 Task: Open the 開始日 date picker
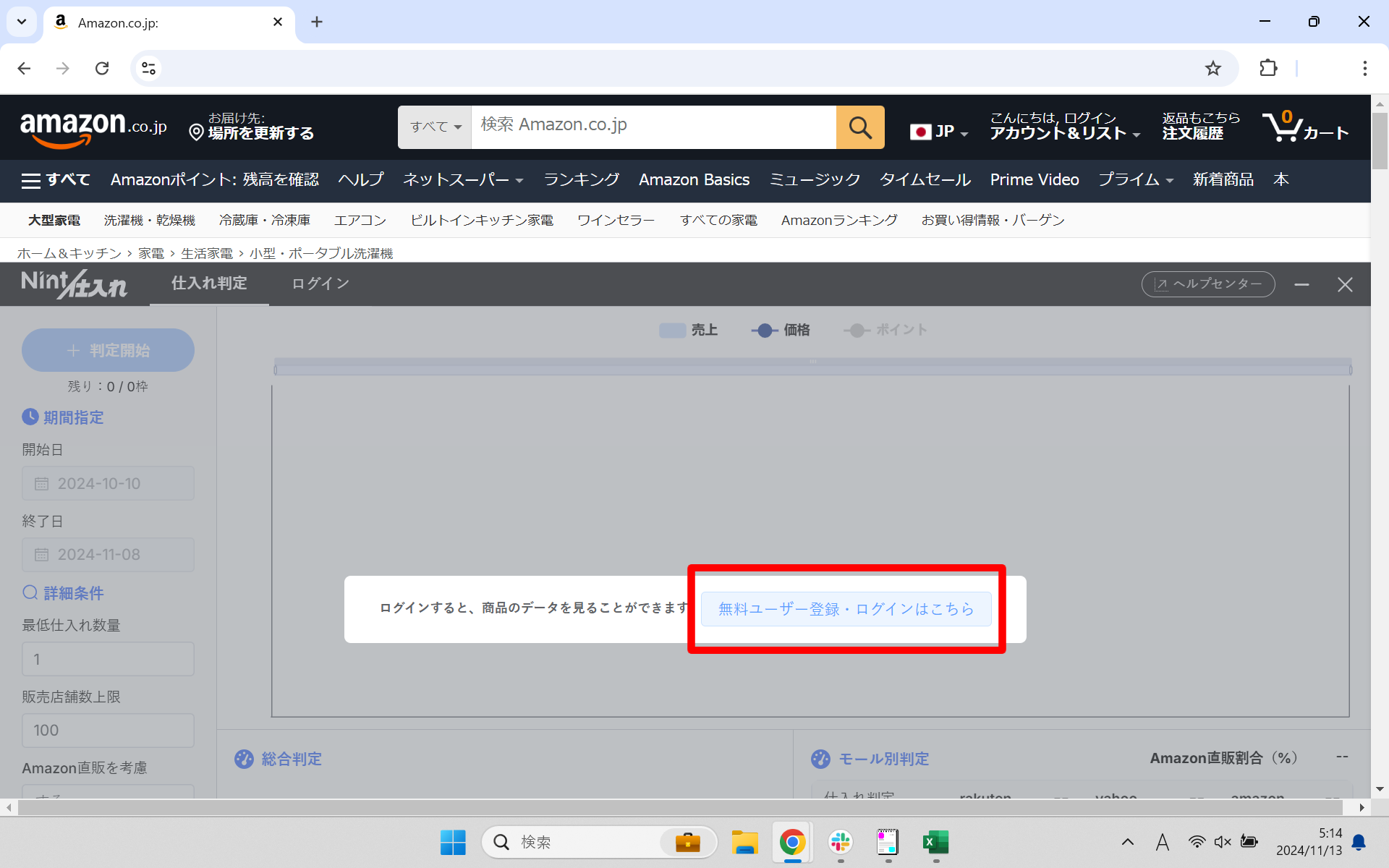[x=108, y=483]
